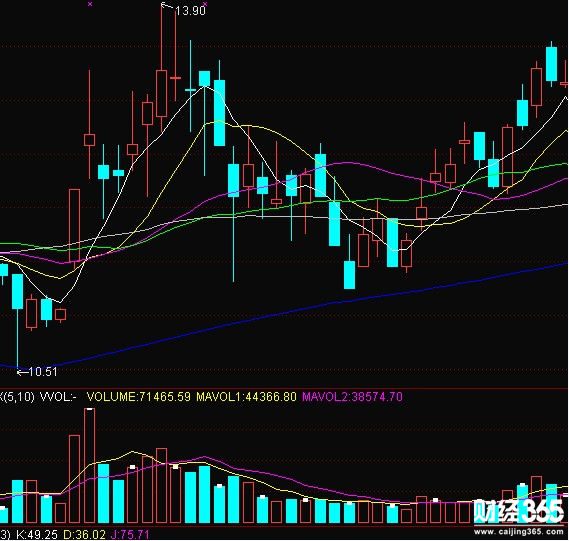Click the cyan candlestick with the 10.51 low wick
The width and height of the screenshot is (569, 541).
pos(17,321)
